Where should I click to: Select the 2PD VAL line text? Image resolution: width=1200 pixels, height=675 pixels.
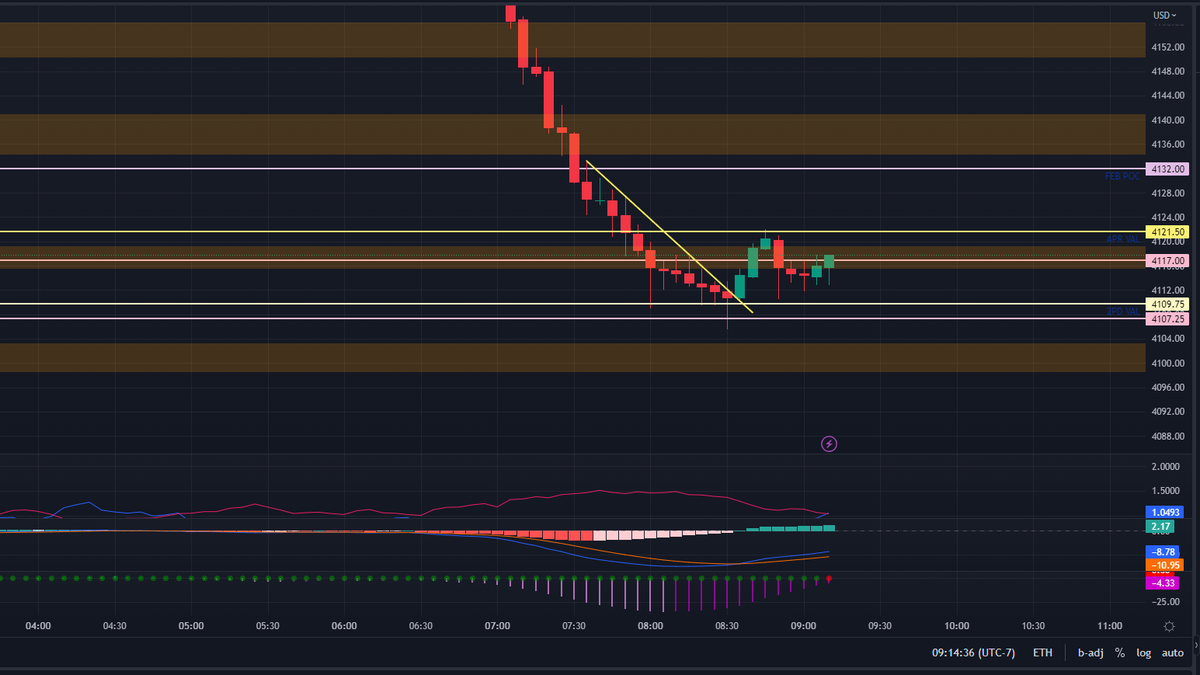coord(1123,312)
